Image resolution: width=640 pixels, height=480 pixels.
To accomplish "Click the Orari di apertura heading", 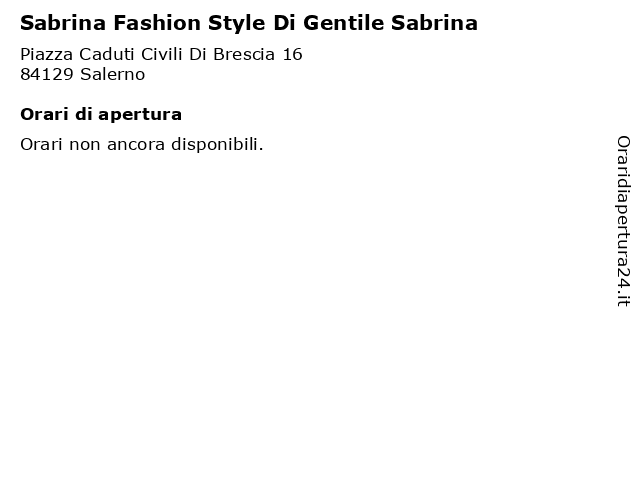I will 101,114.
